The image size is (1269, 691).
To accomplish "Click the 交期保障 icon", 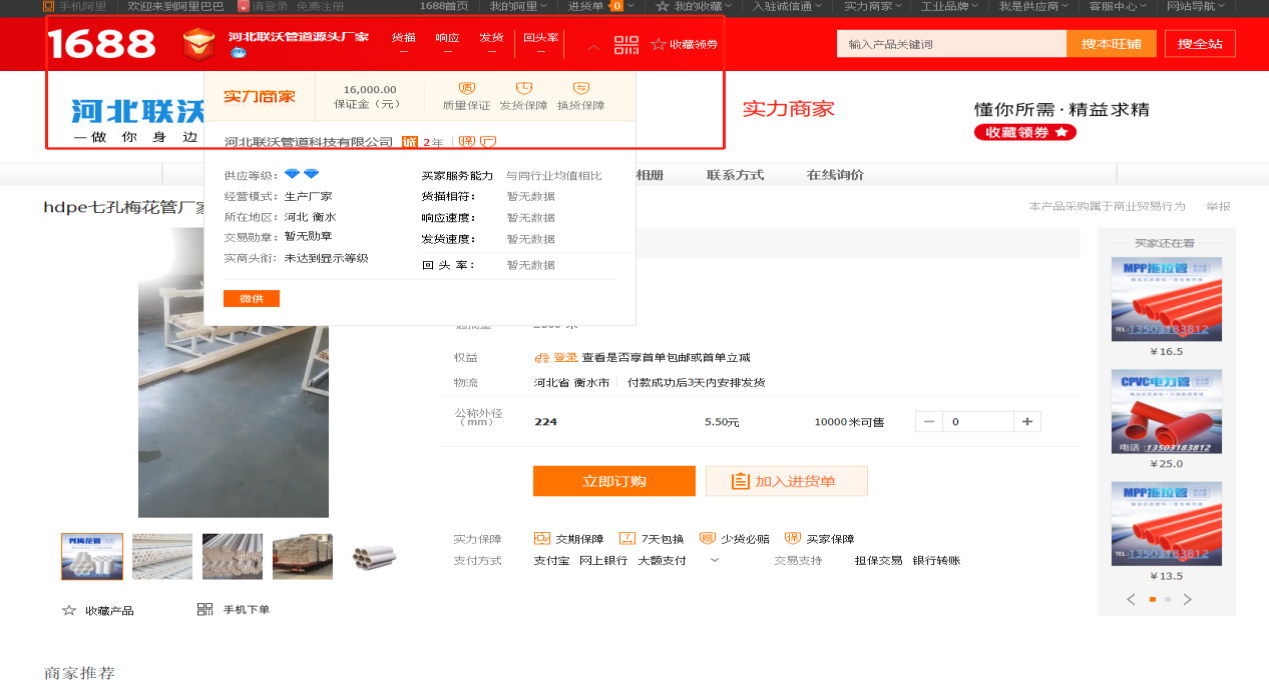I will pos(542,538).
